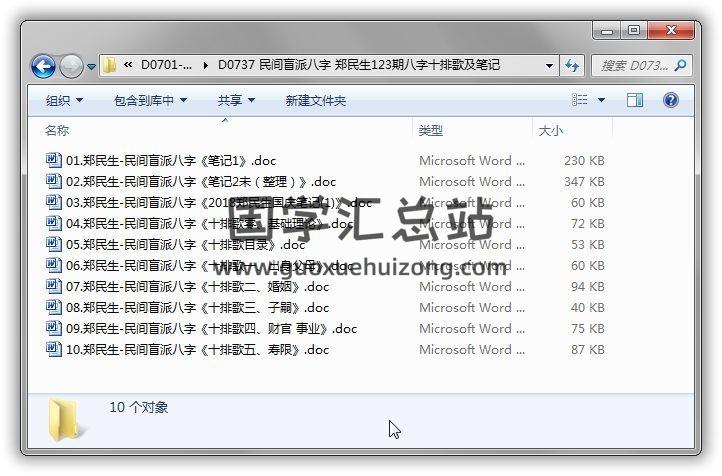
Task: Click the change view icon
Action: click(580, 100)
